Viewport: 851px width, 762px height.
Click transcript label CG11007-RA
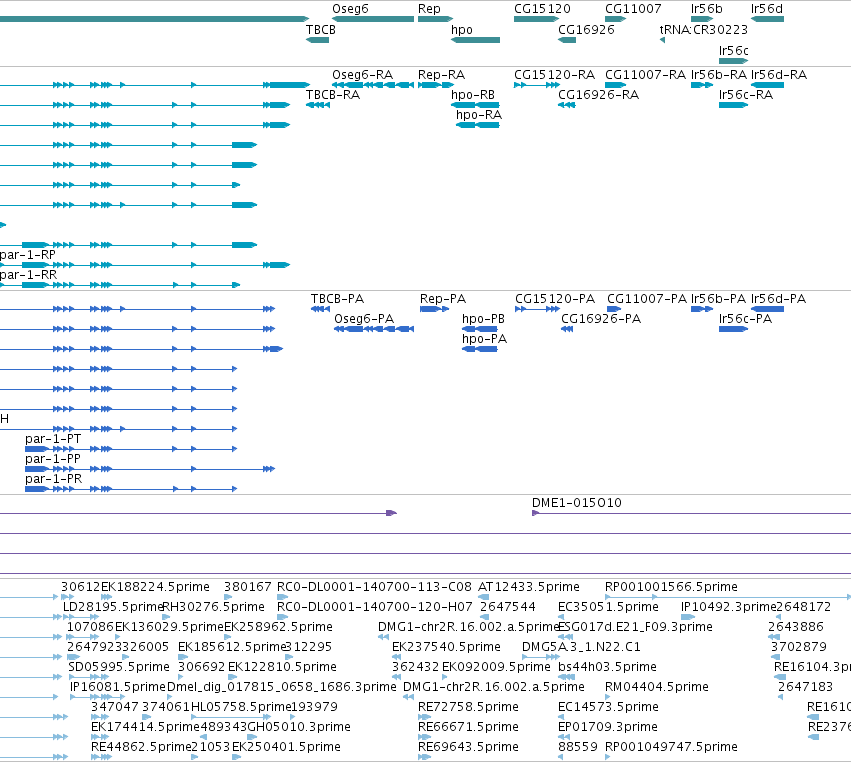645,75
